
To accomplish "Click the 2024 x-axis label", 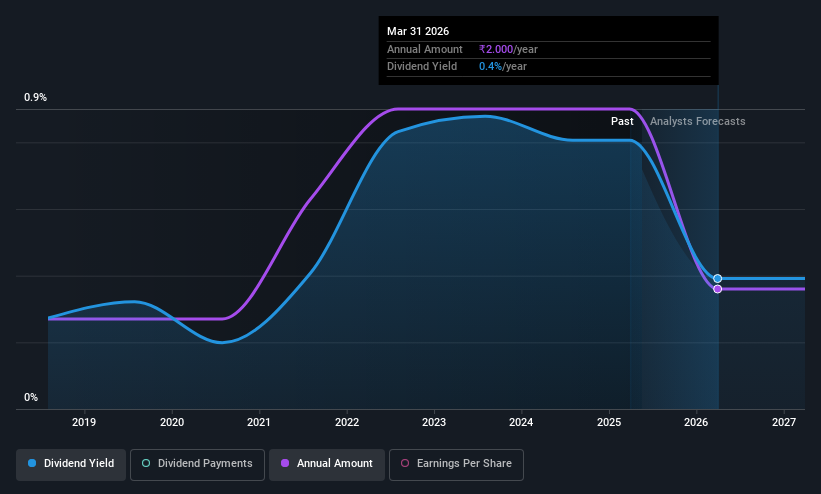I will point(521,422).
